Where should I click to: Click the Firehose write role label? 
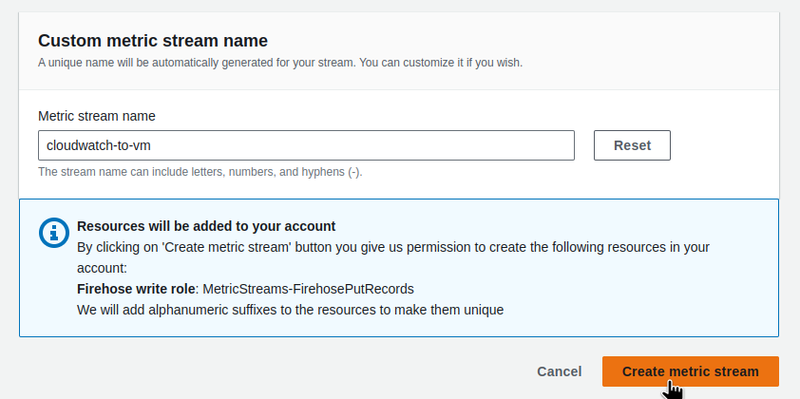[x=136, y=289]
